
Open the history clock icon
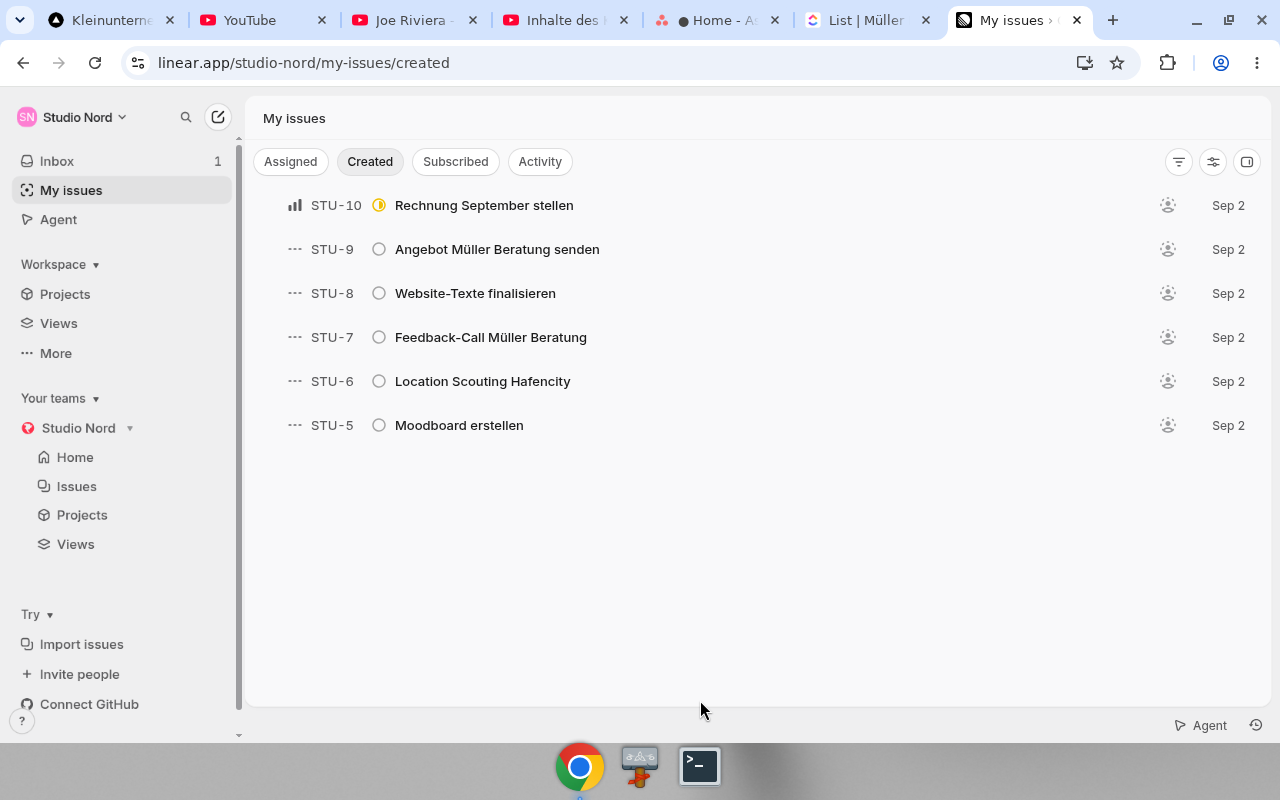[x=1256, y=725]
